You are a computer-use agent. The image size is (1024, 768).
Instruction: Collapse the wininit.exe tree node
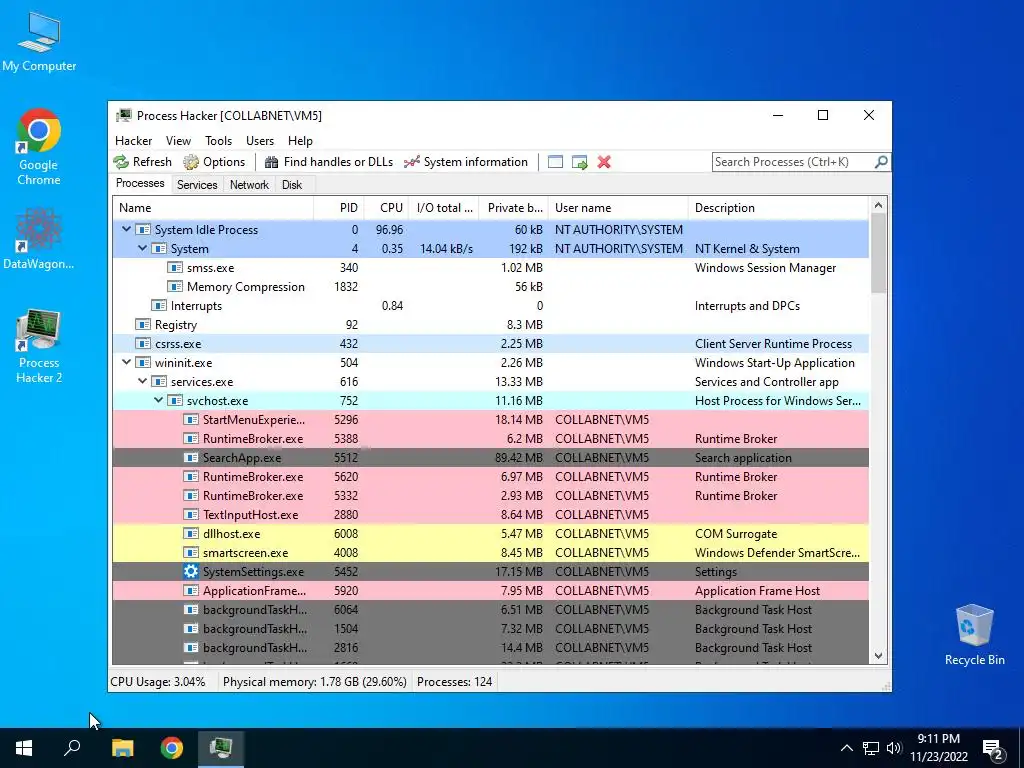tap(127, 362)
